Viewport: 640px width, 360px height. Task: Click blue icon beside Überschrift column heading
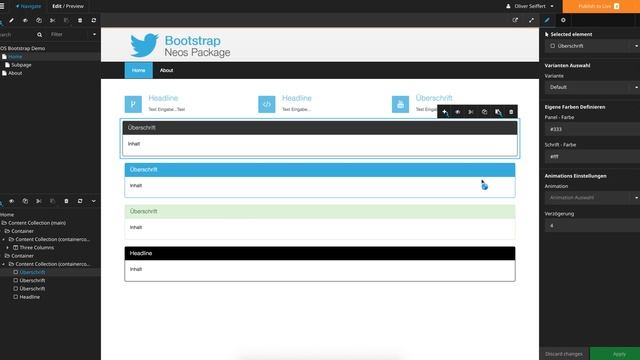point(400,104)
